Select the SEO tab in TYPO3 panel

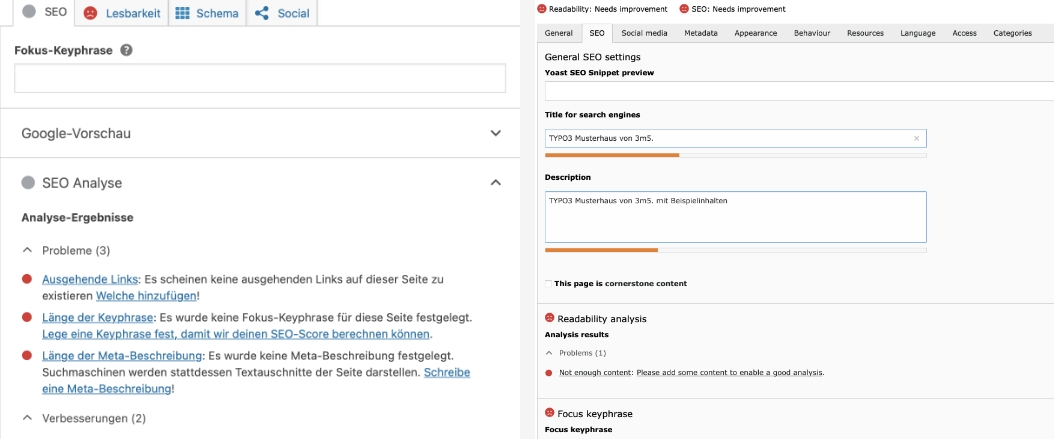(x=597, y=33)
